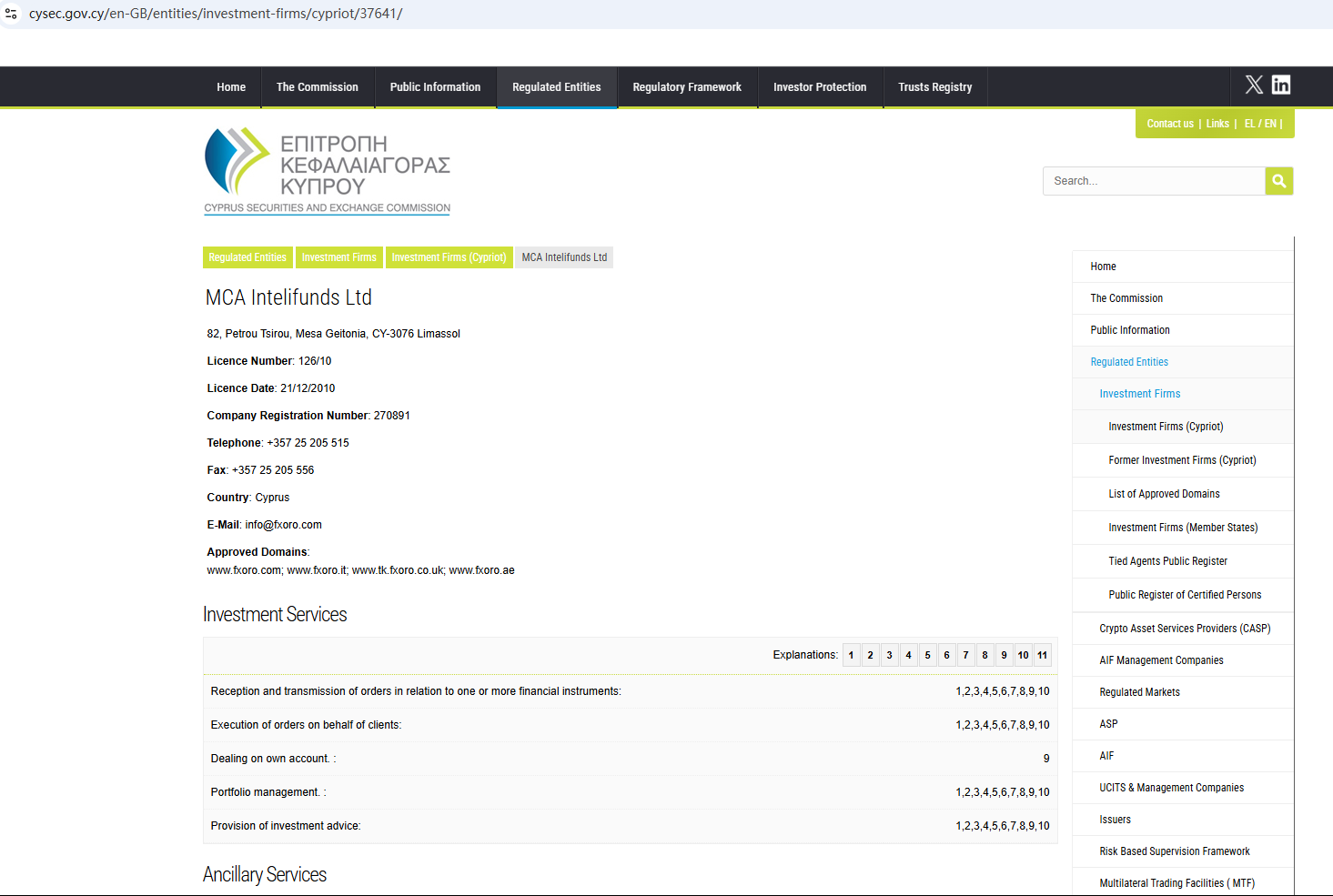Click the CySEC logo
This screenshot has width=1333, height=896.
point(328,171)
